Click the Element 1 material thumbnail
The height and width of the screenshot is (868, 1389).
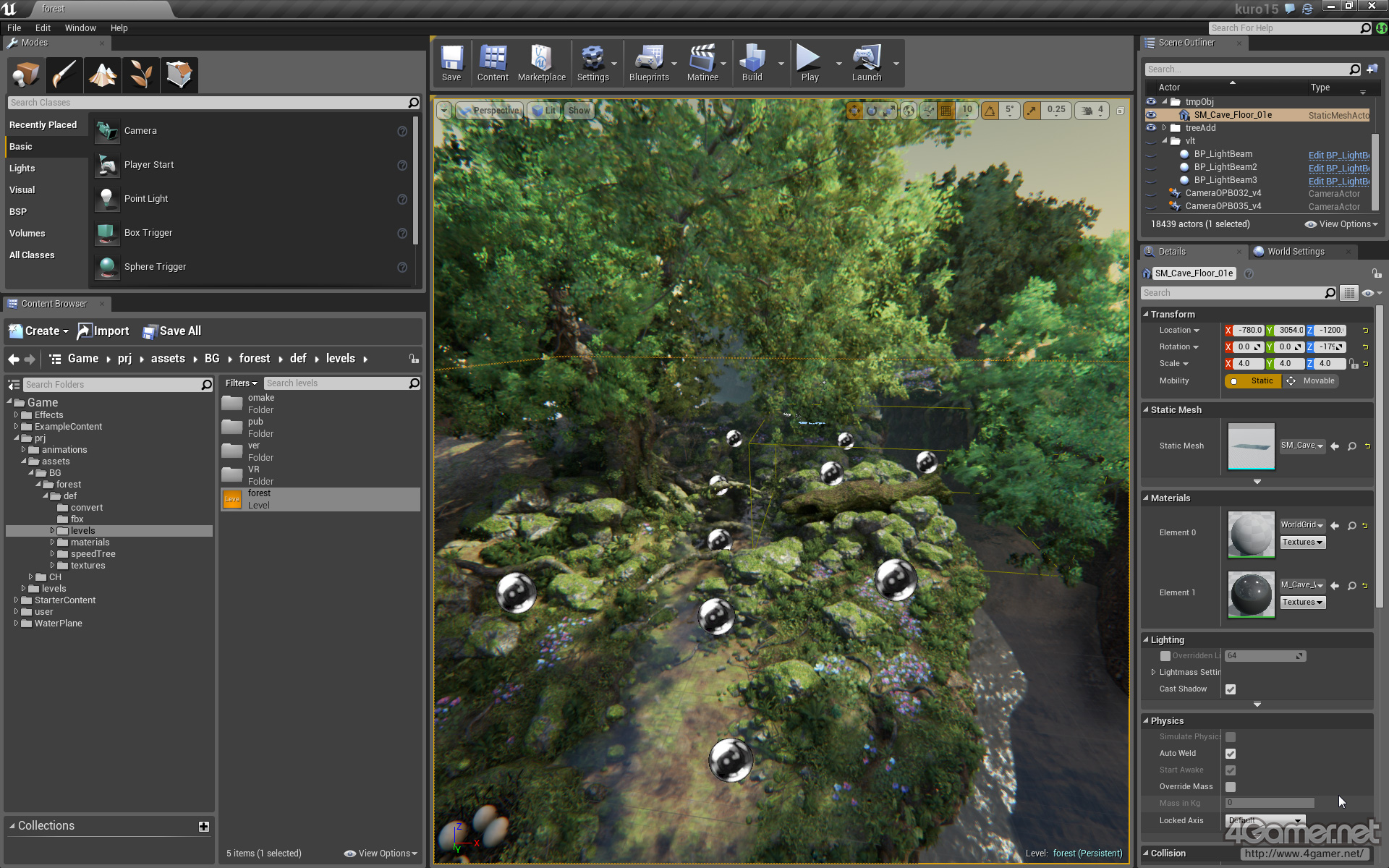[1251, 594]
